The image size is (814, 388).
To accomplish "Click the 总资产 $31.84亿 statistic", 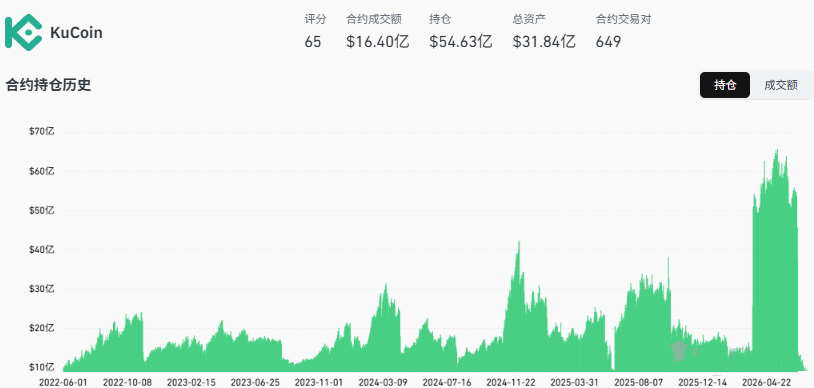I will [544, 42].
